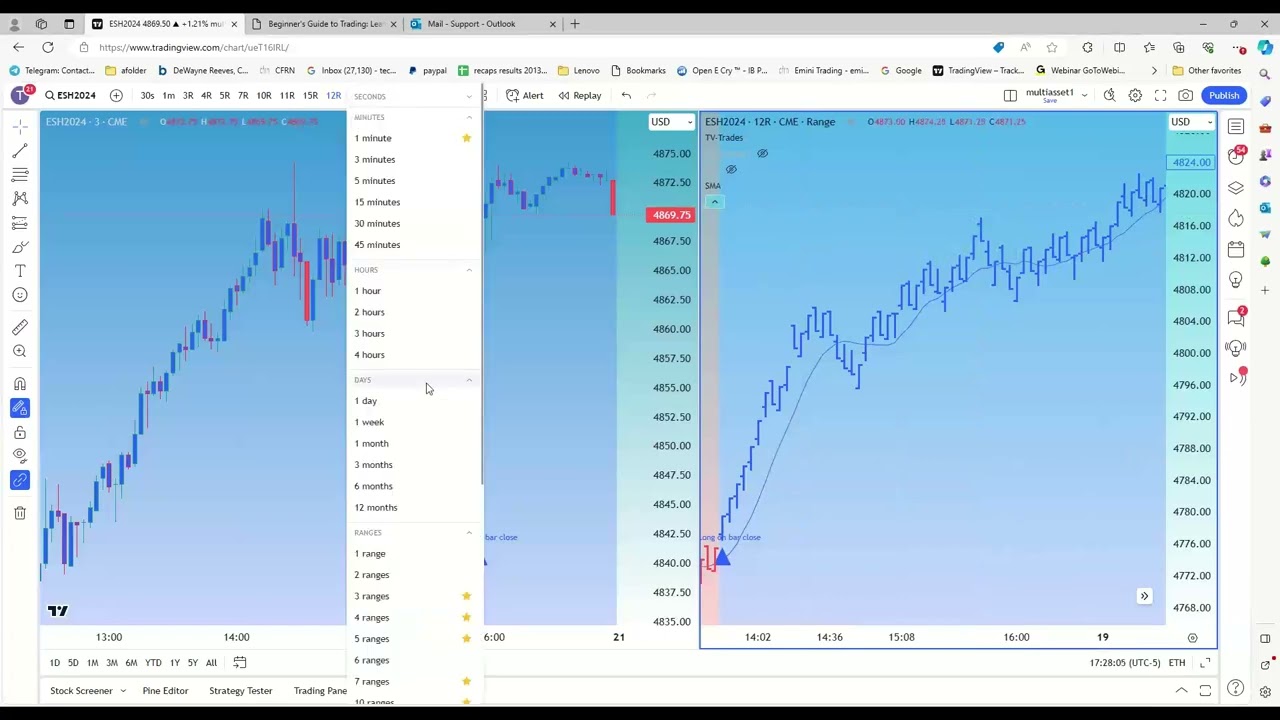Toggle stay in drawing mode
Viewport: 1280px width, 720px height.
(x=20, y=408)
